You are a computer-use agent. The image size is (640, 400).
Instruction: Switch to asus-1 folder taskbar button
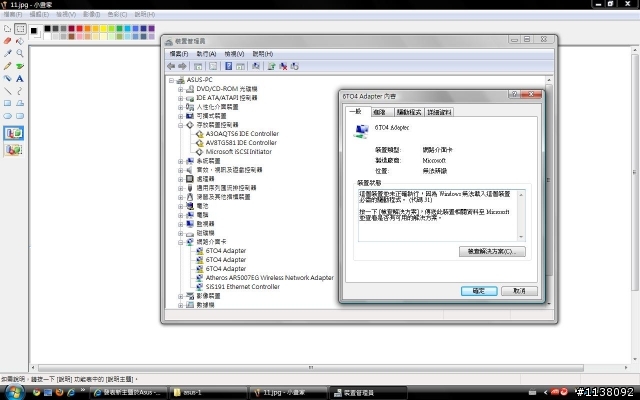pyautogui.click(x=208, y=393)
